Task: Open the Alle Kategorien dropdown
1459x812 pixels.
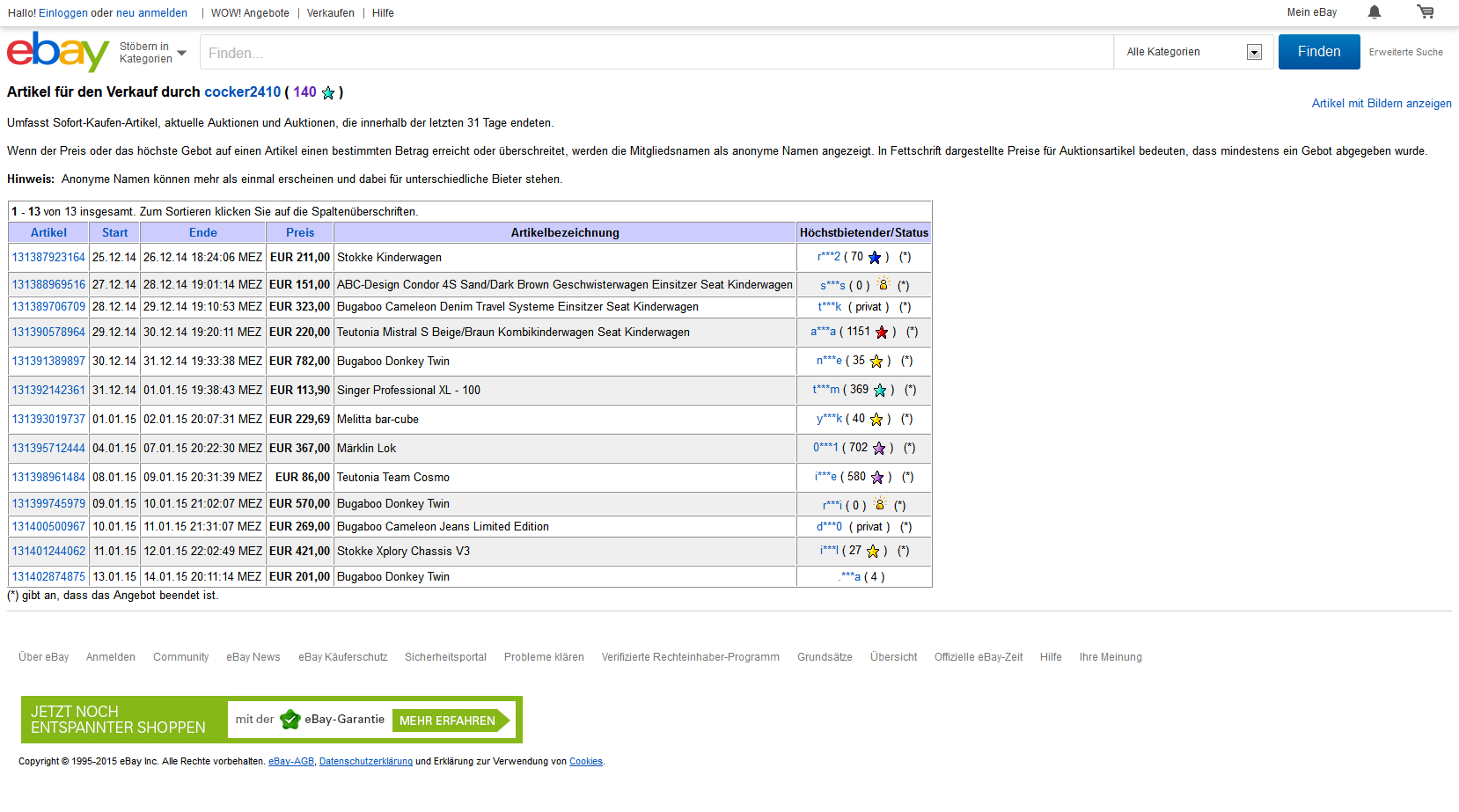Action: 1194,52
